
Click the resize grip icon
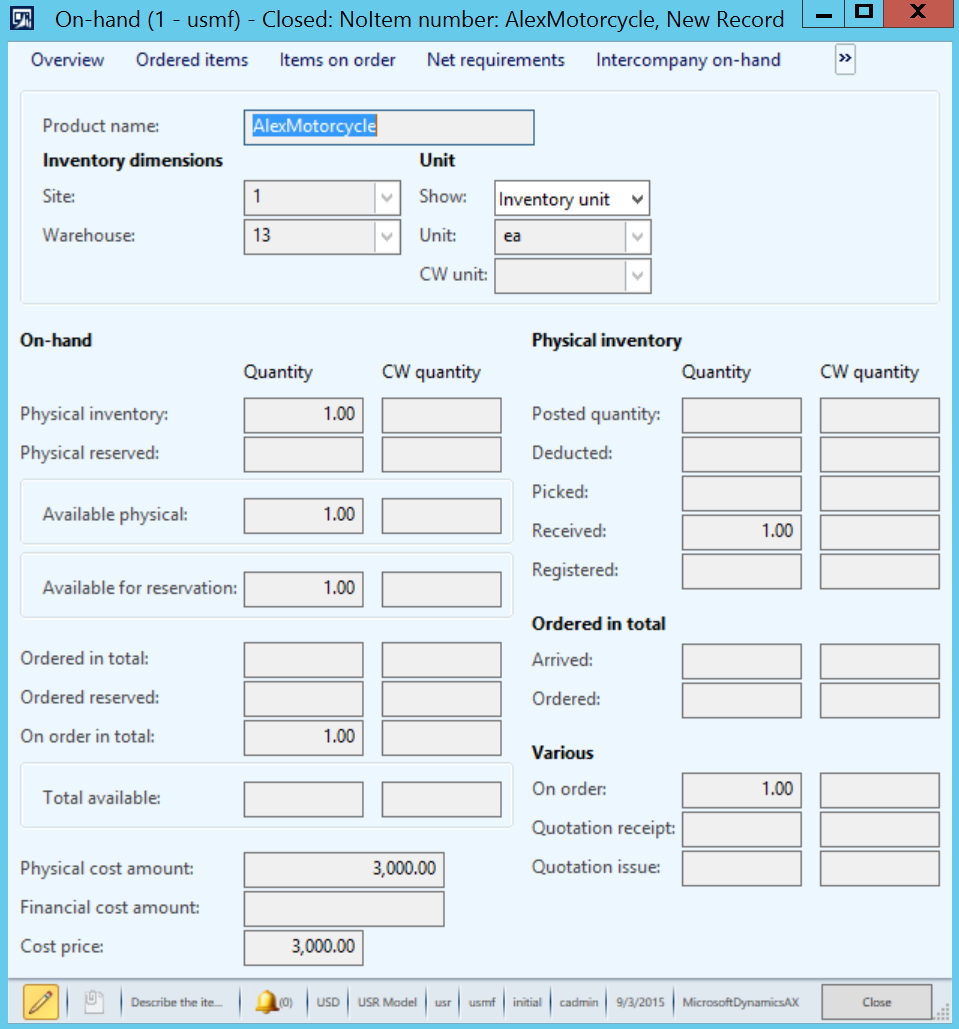point(943,1013)
